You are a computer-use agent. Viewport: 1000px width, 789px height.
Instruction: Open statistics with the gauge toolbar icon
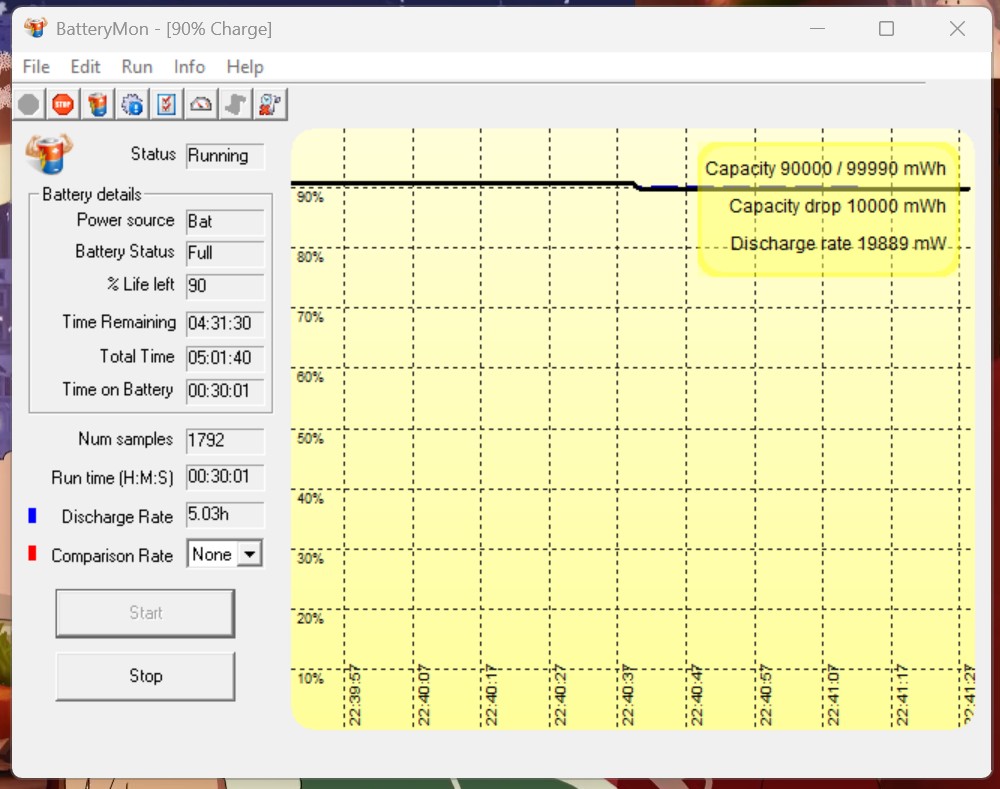coord(200,103)
